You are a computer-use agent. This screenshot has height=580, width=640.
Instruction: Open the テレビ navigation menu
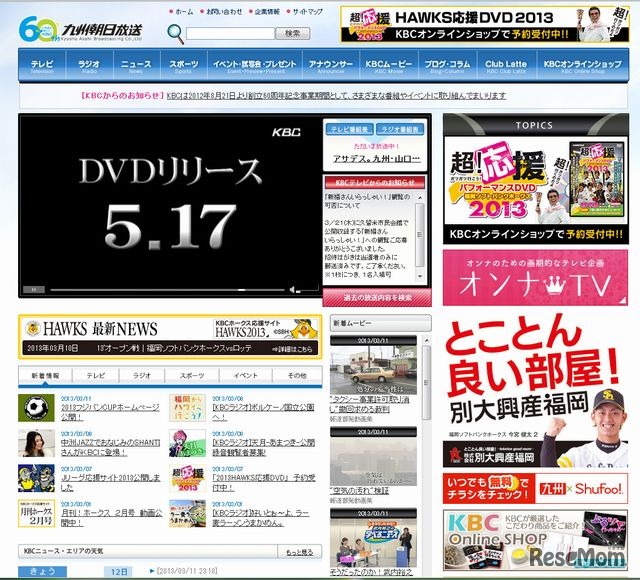click(x=42, y=65)
